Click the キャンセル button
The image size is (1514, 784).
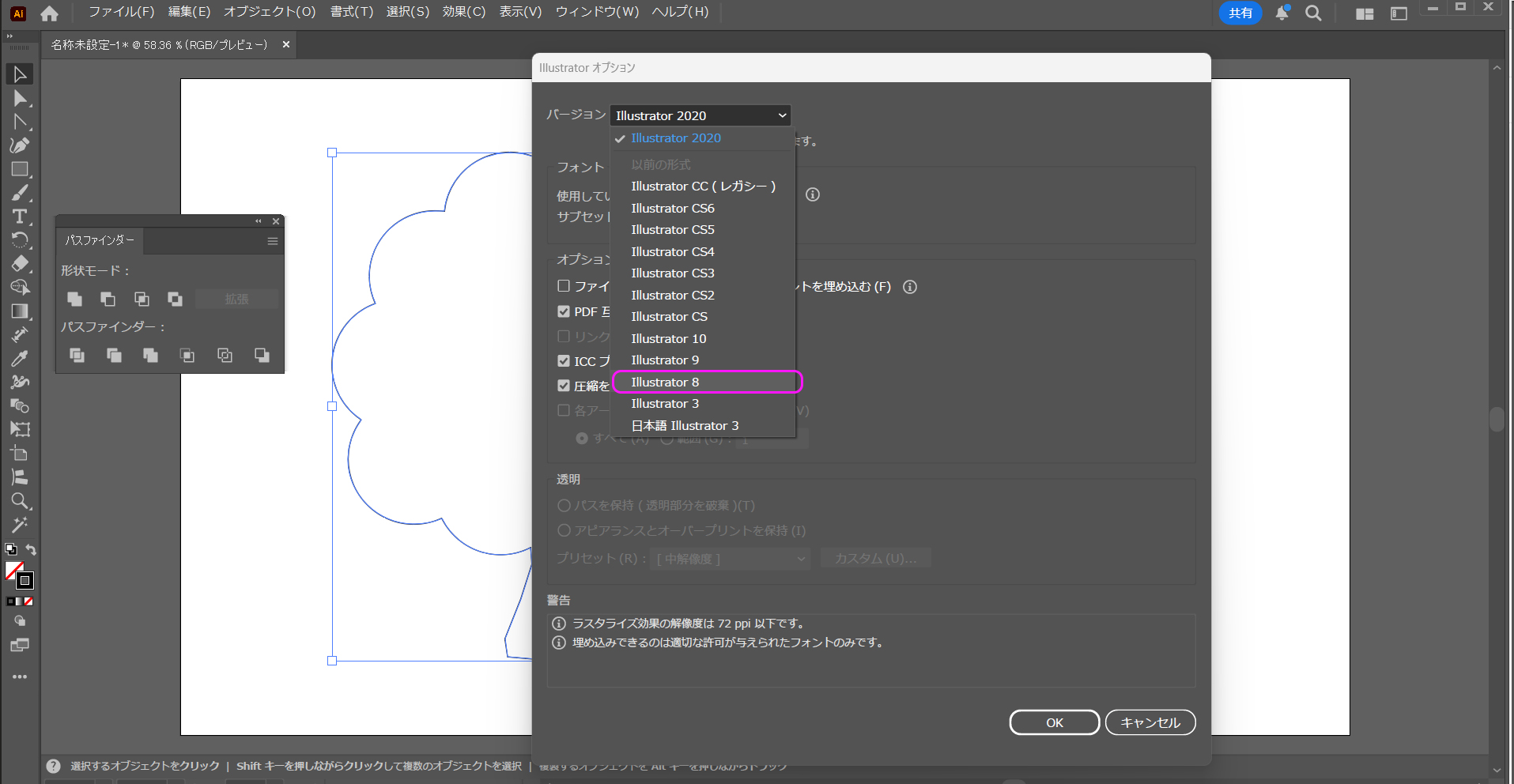pos(1150,722)
